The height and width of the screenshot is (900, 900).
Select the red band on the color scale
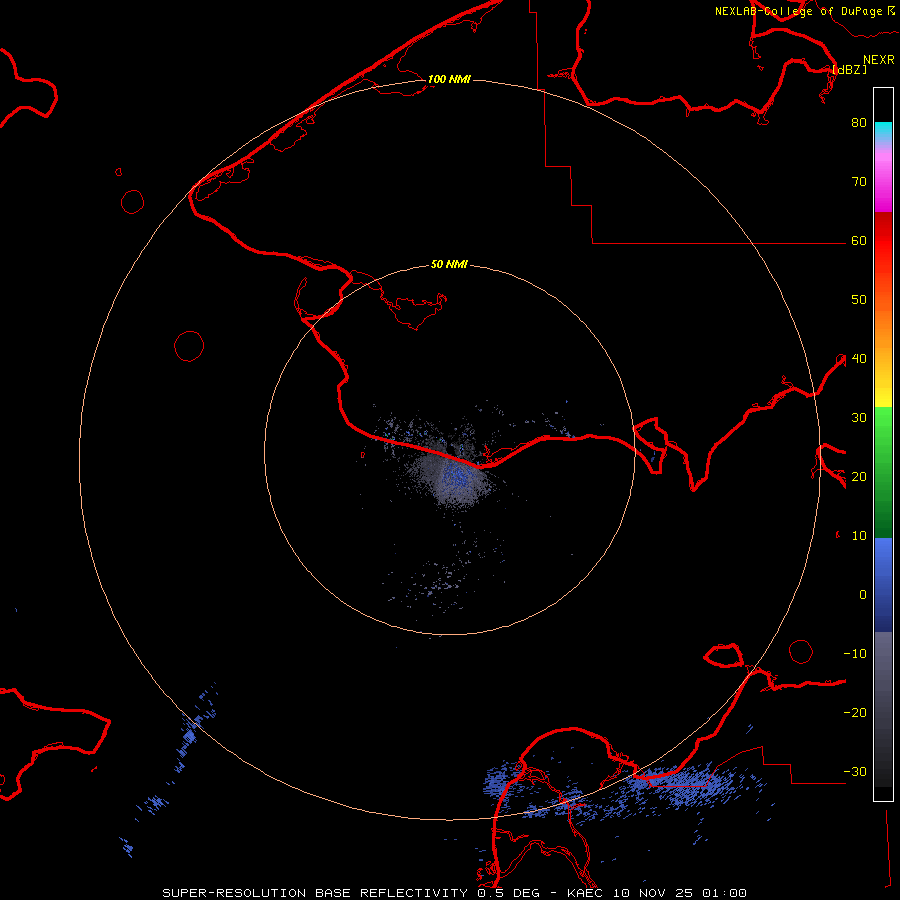[883, 241]
